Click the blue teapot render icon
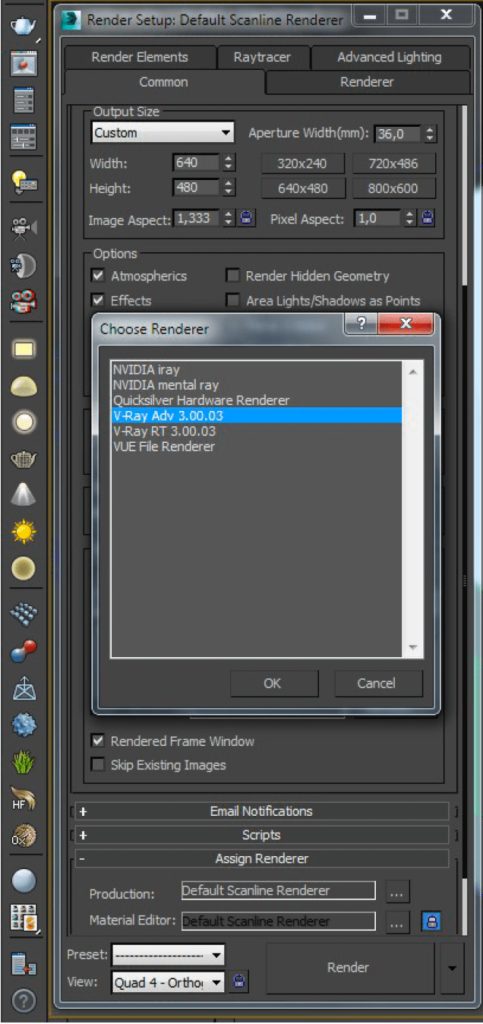Viewport: 483px width, 1024px height. tap(23, 26)
